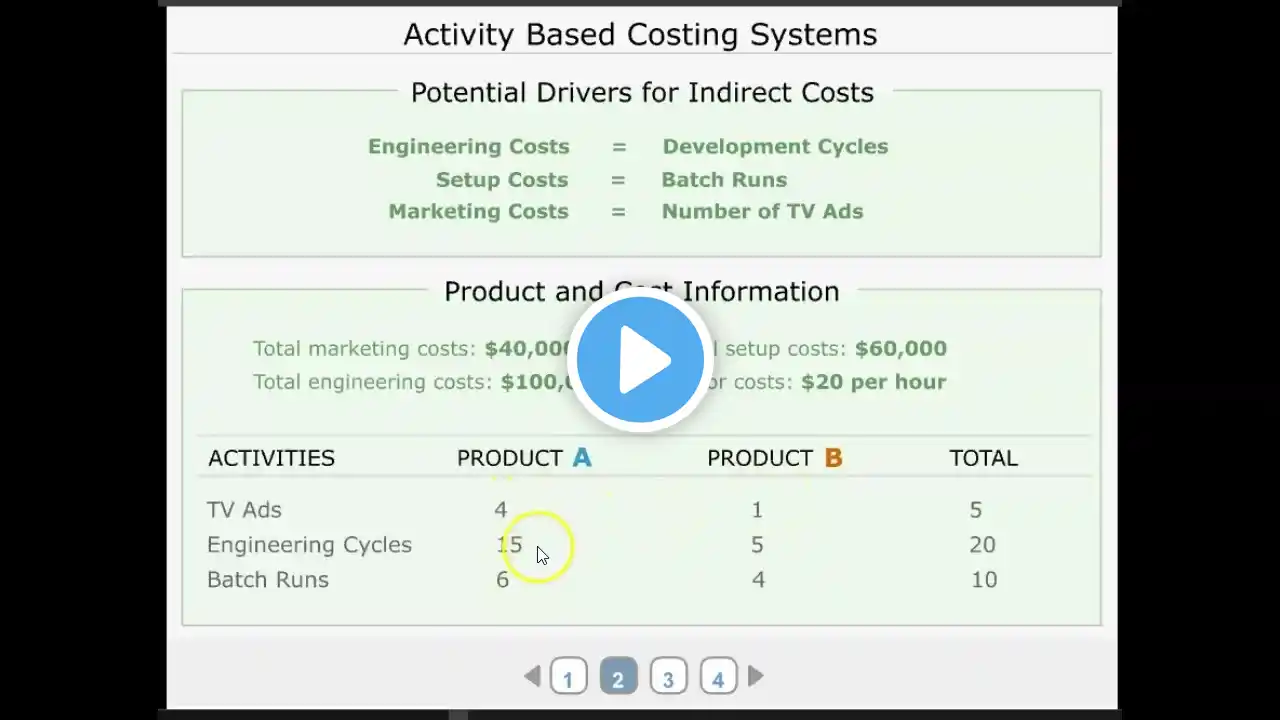This screenshot has width=1280, height=720.
Task: Open slide page 1
Action: (x=568, y=677)
